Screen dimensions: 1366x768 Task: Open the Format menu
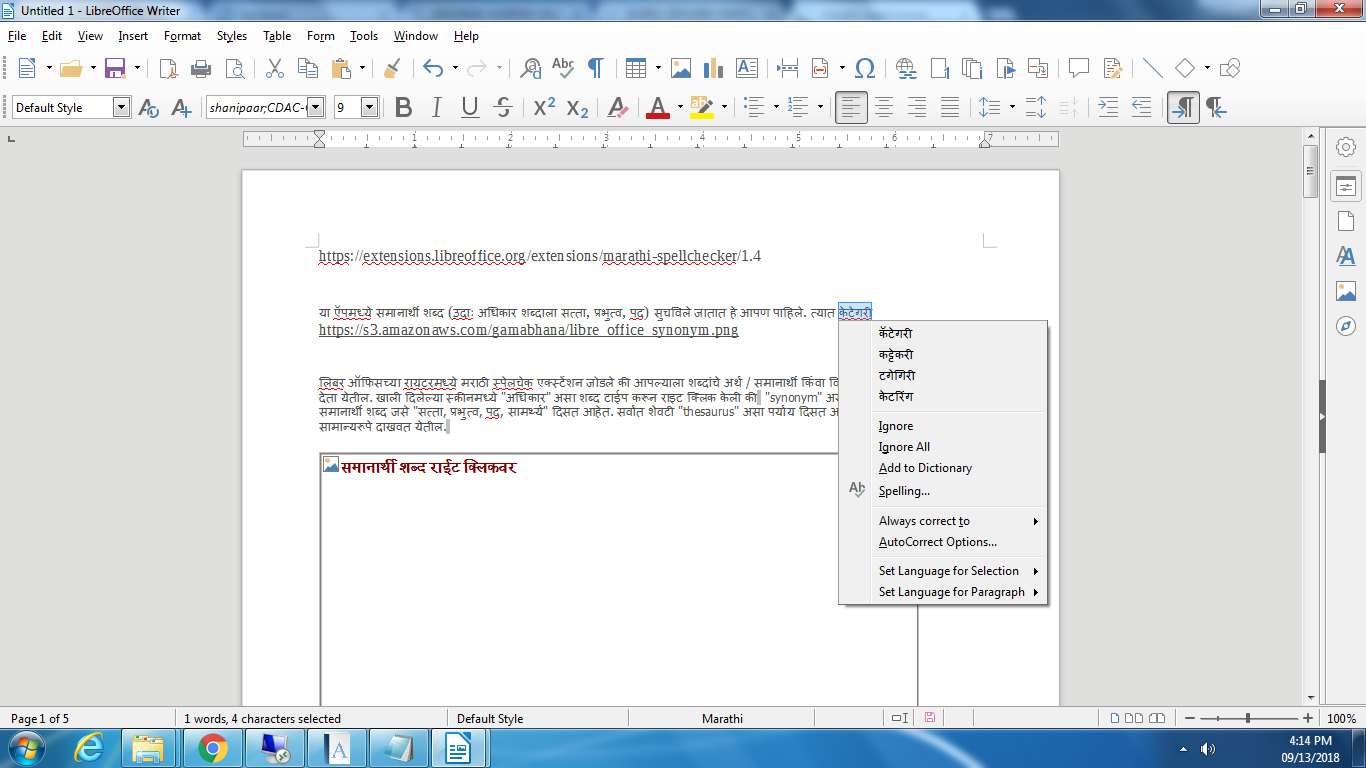[183, 36]
